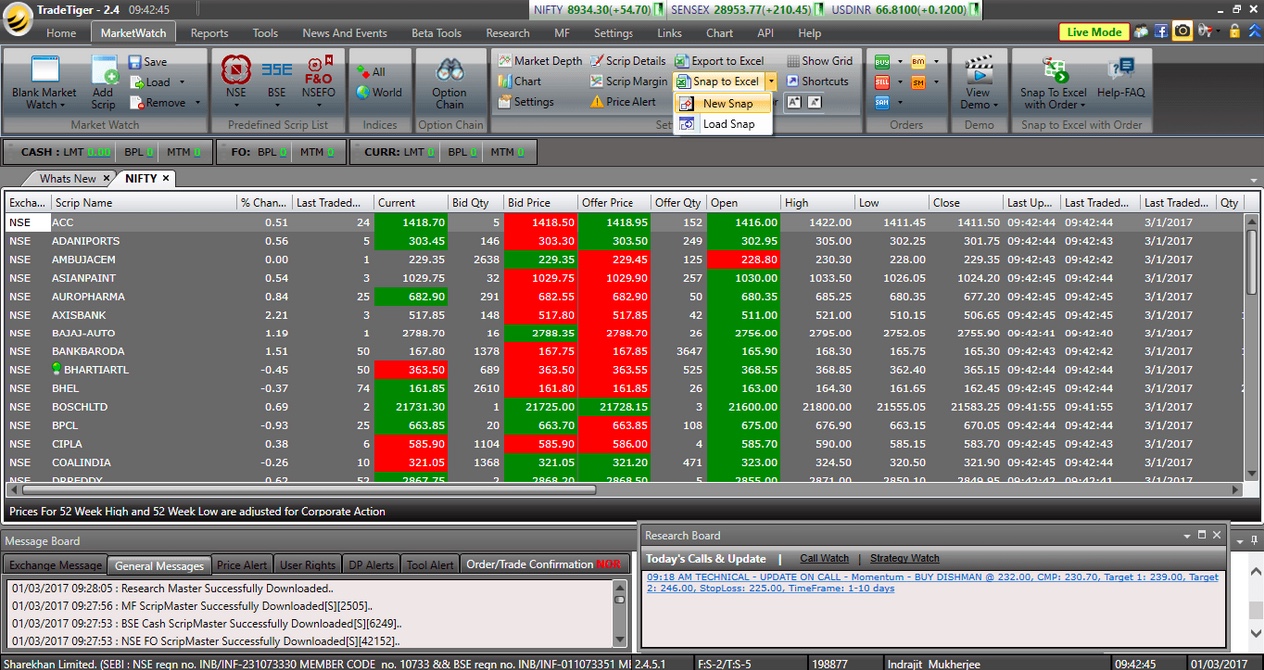Open the announcement megaphone dropdown

[1217, 31]
